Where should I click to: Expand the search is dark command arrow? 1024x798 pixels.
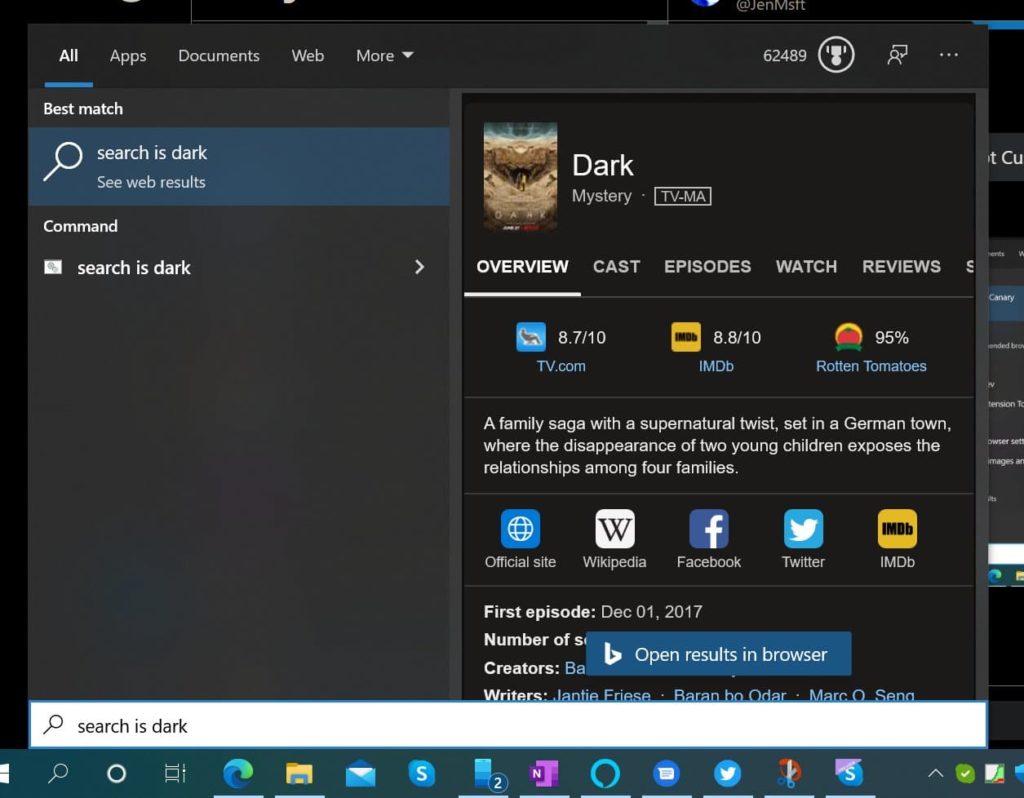coord(419,267)
